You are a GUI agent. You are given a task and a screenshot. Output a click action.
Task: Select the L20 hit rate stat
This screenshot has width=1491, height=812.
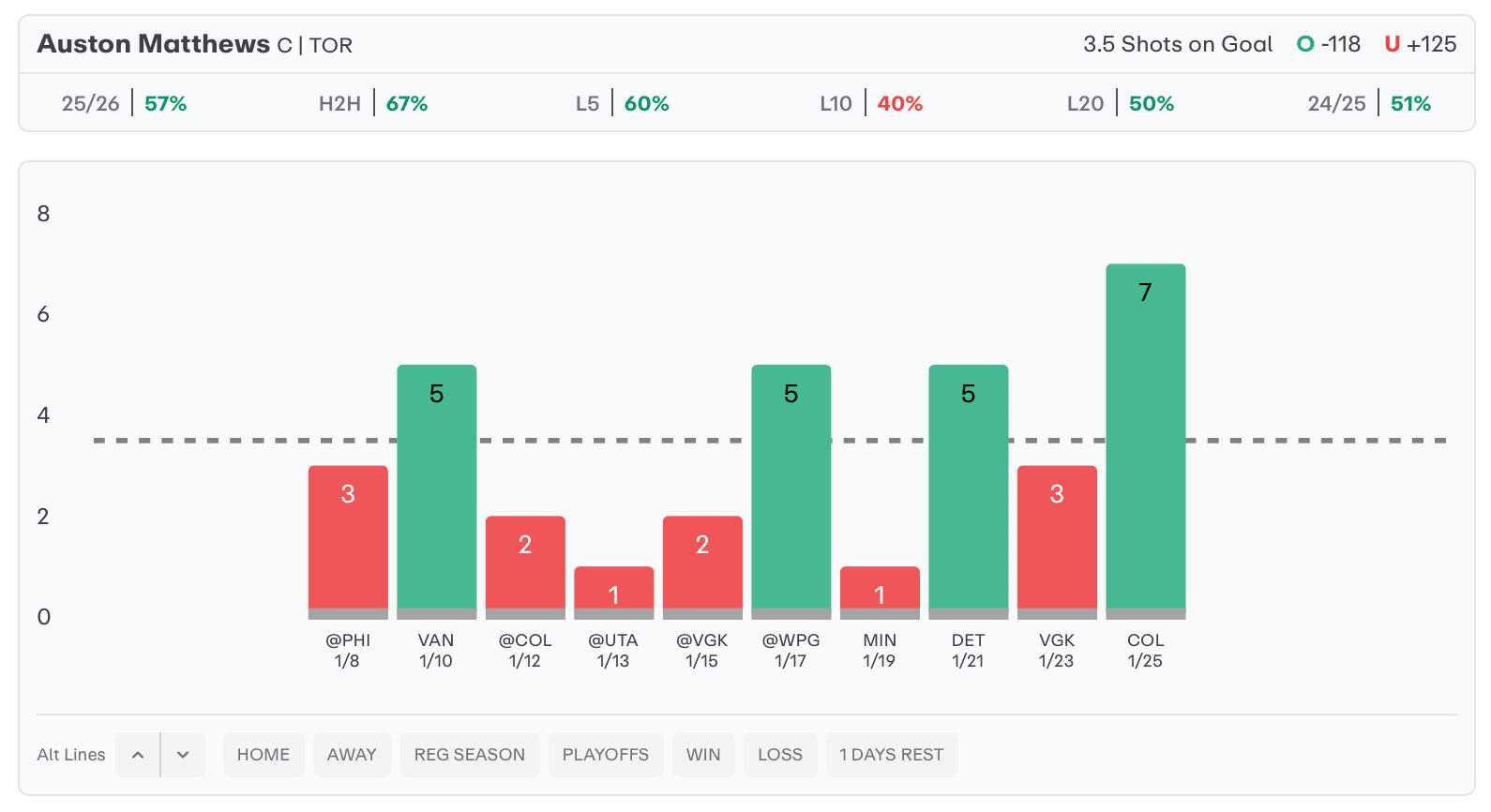point(1121,103)
